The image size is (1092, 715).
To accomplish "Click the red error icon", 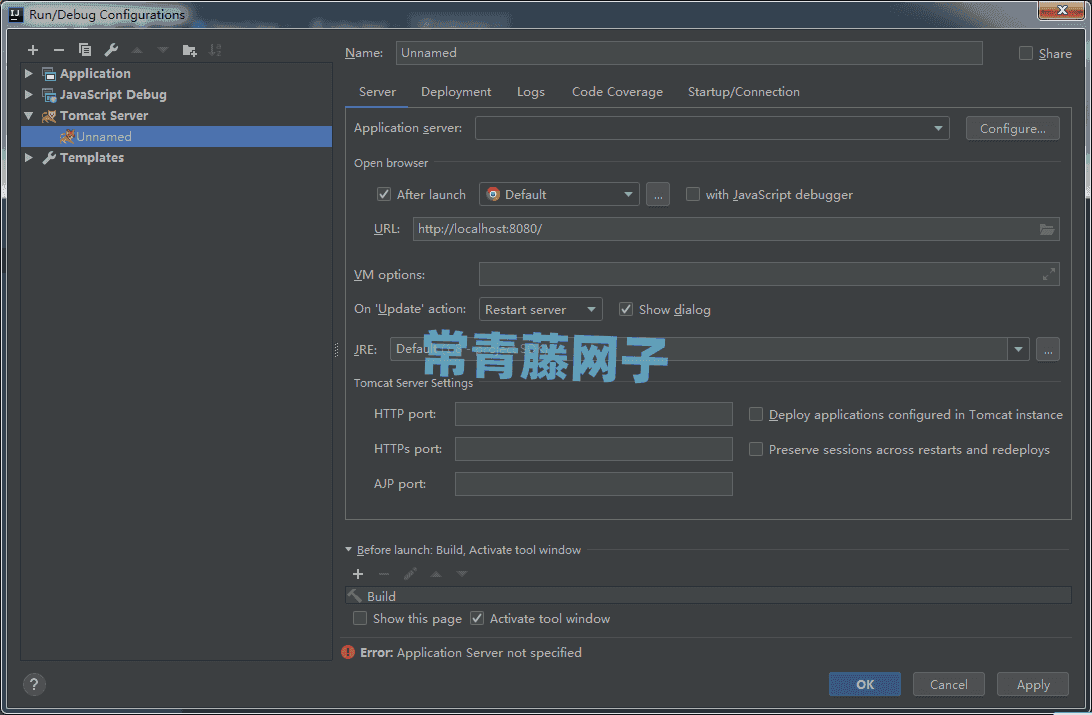I will pyautogui.click(x=348, y=652).
